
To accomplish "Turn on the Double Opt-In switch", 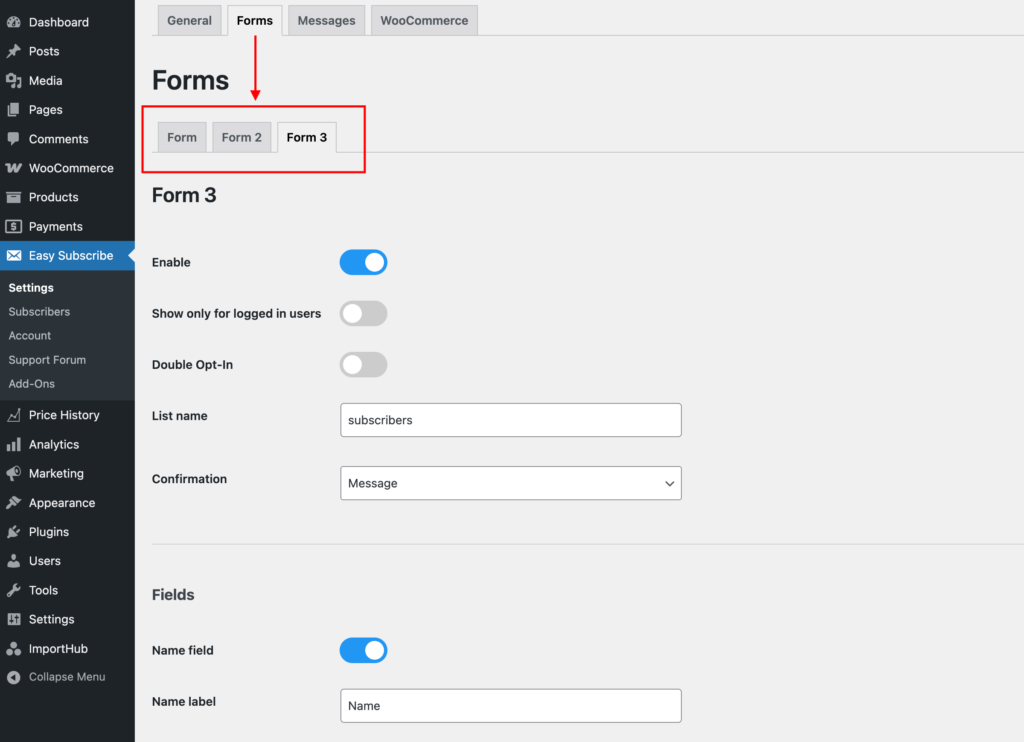I will 363,365.
